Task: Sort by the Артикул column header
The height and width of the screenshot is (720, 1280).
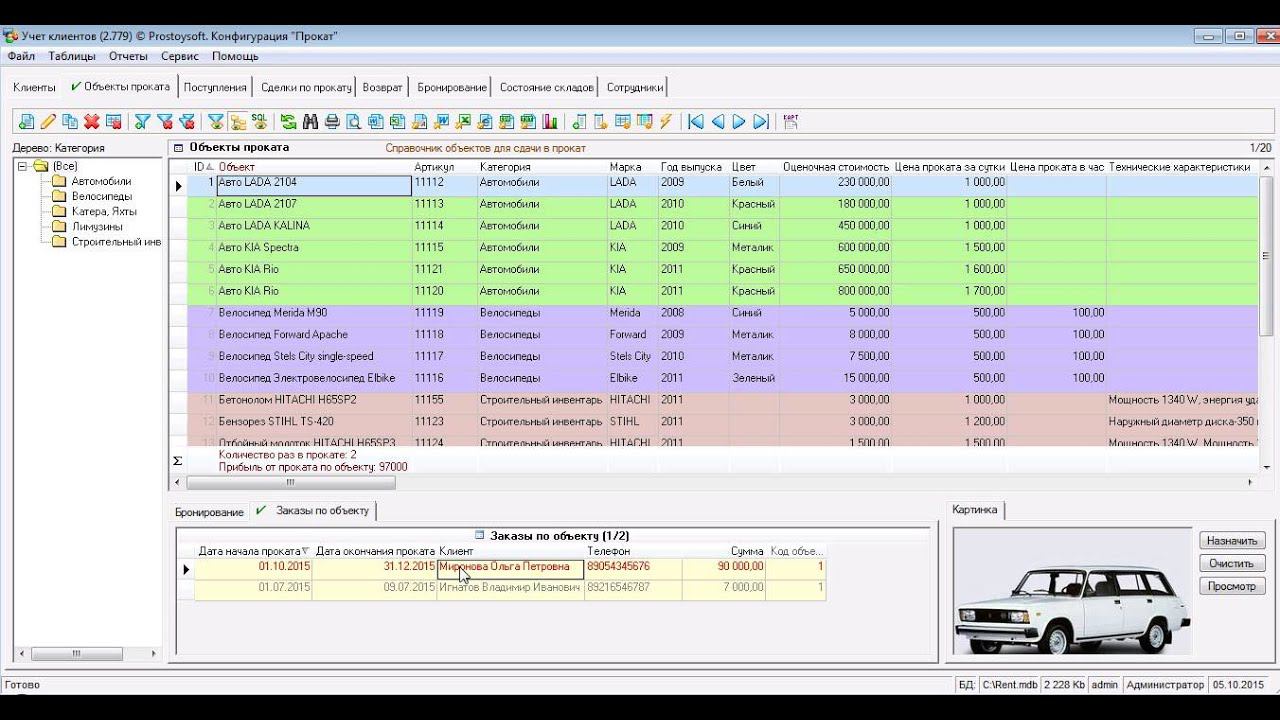Action: [x=444, y=167]
